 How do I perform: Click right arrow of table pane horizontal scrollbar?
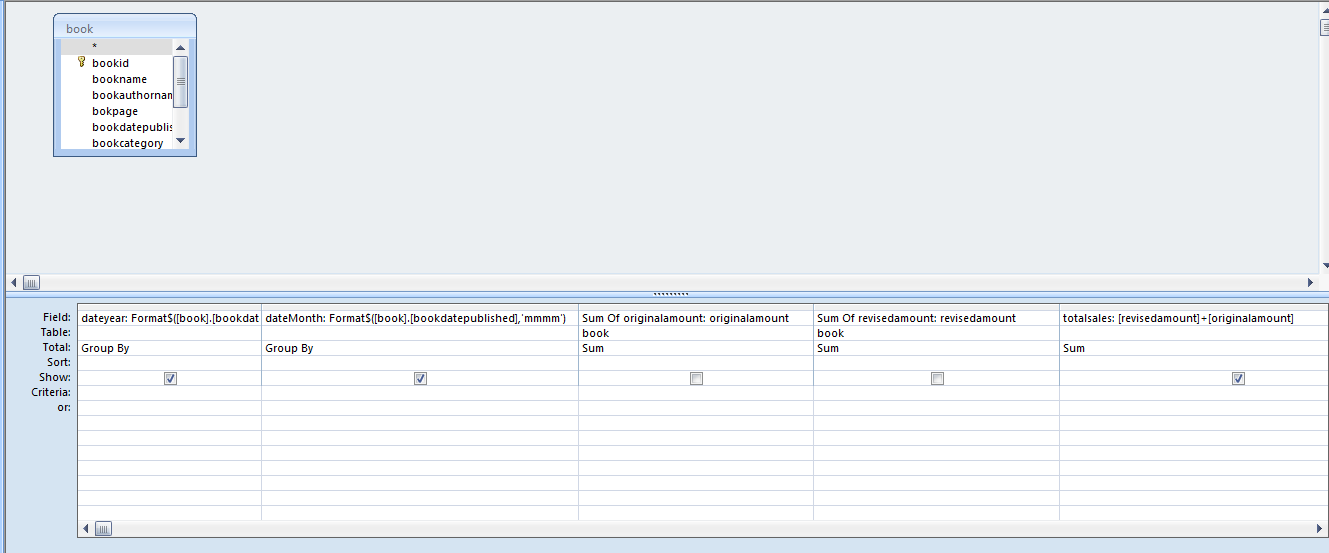[x=1310, y=282]
